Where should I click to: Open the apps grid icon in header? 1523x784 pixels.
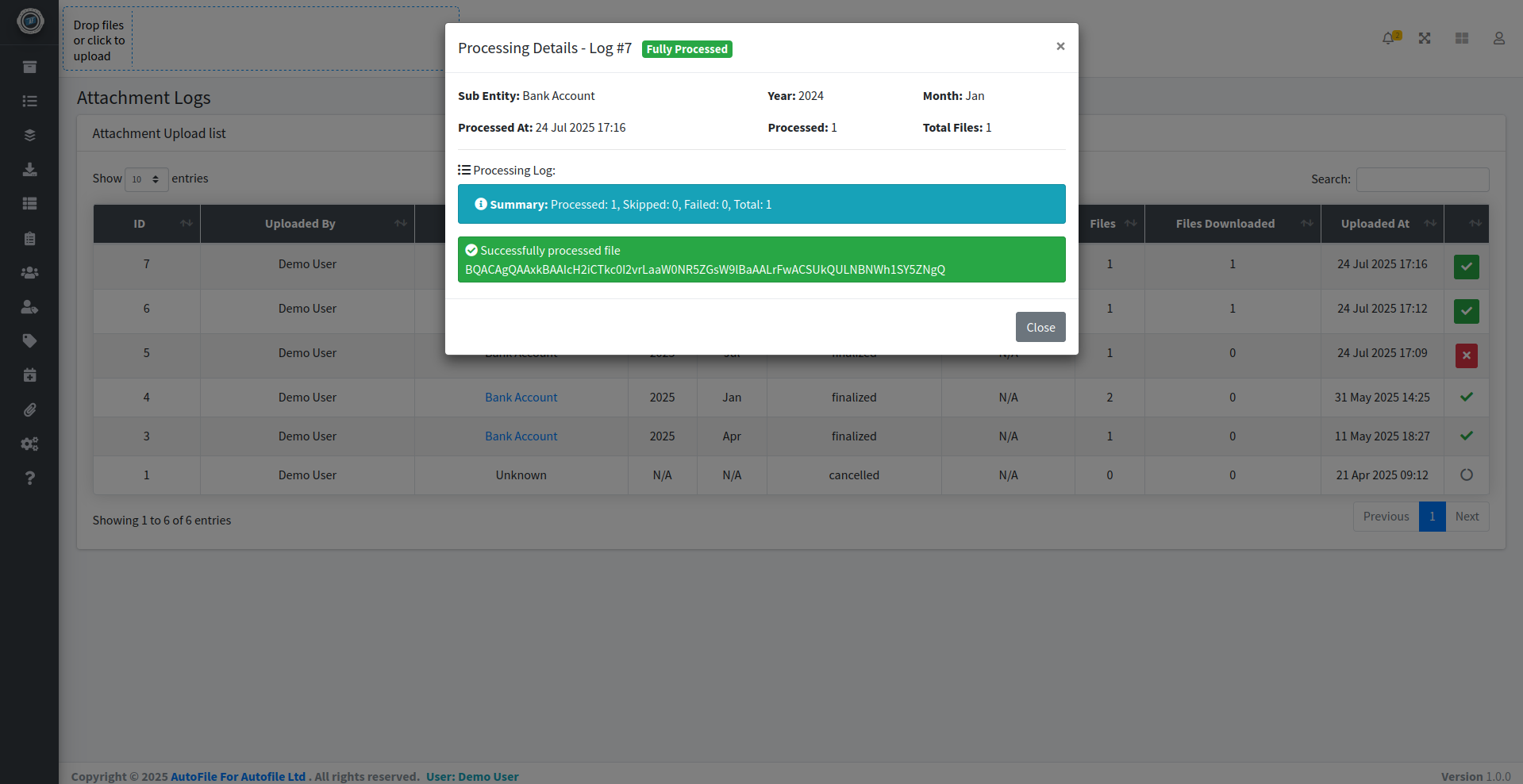(x=1461, y=37)
